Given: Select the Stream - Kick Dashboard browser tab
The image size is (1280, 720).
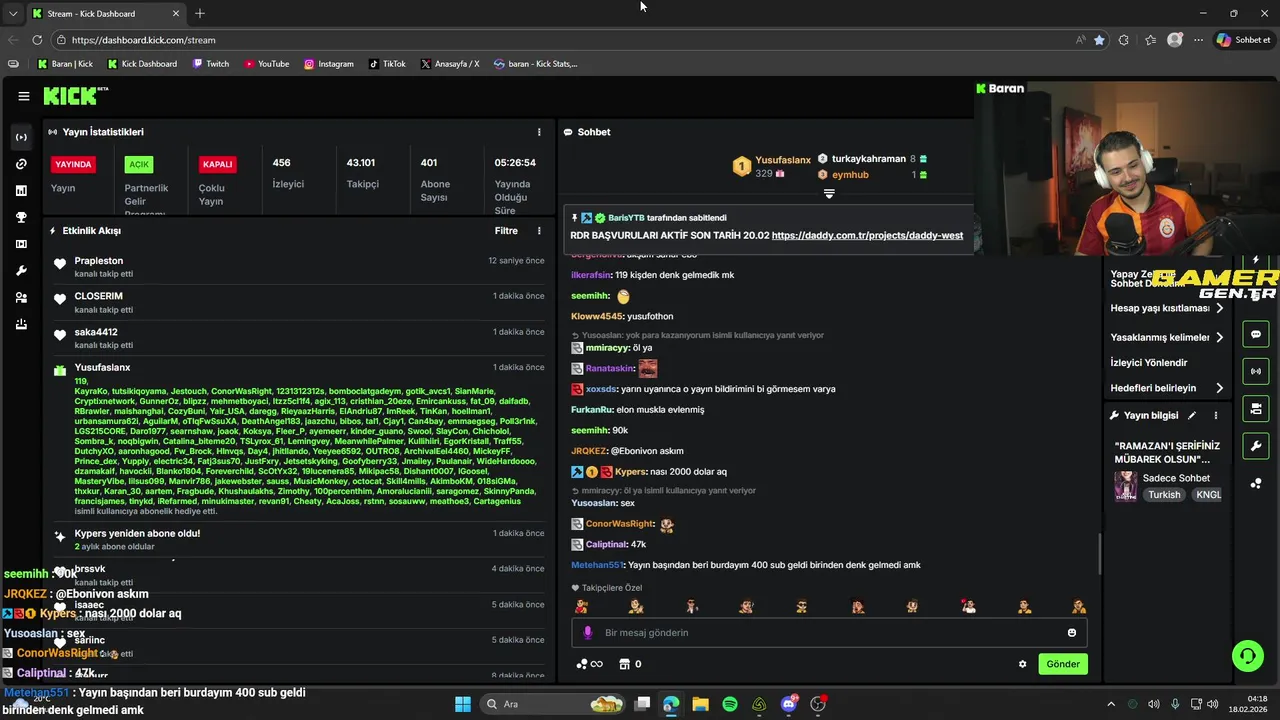Looking at the screenshot, I should click(106, 14).
